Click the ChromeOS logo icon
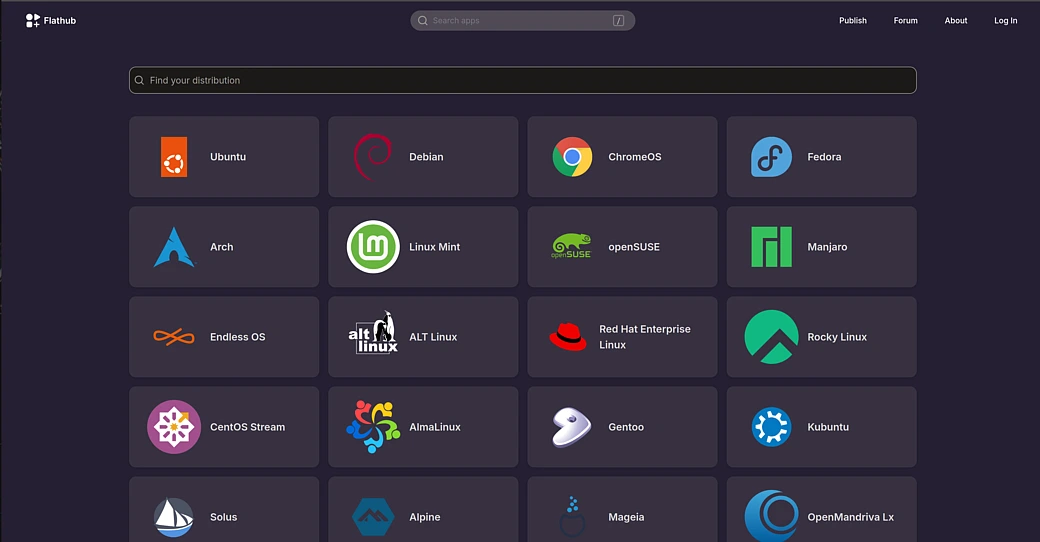 (x=572, y=157)
